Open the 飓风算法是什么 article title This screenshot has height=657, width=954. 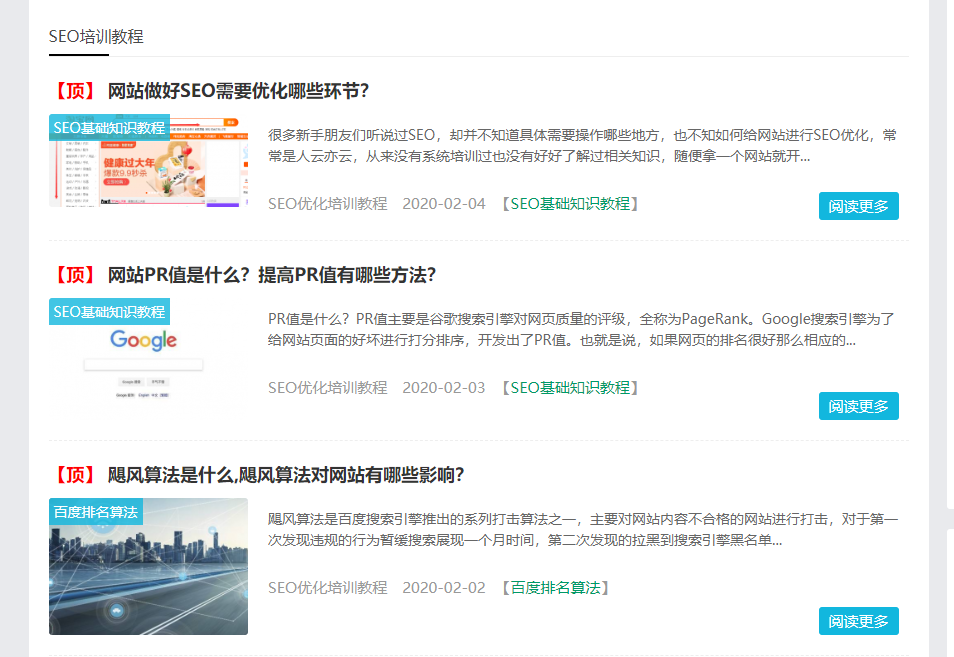click(285, 475)
